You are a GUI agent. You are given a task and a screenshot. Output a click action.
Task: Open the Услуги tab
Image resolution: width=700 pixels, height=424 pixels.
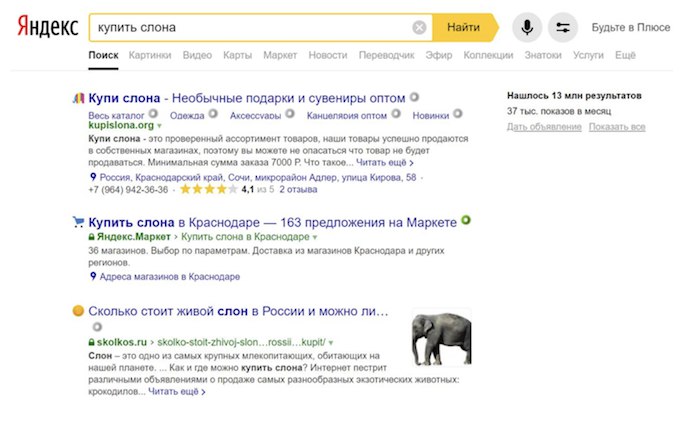click(x=588, y=55)
